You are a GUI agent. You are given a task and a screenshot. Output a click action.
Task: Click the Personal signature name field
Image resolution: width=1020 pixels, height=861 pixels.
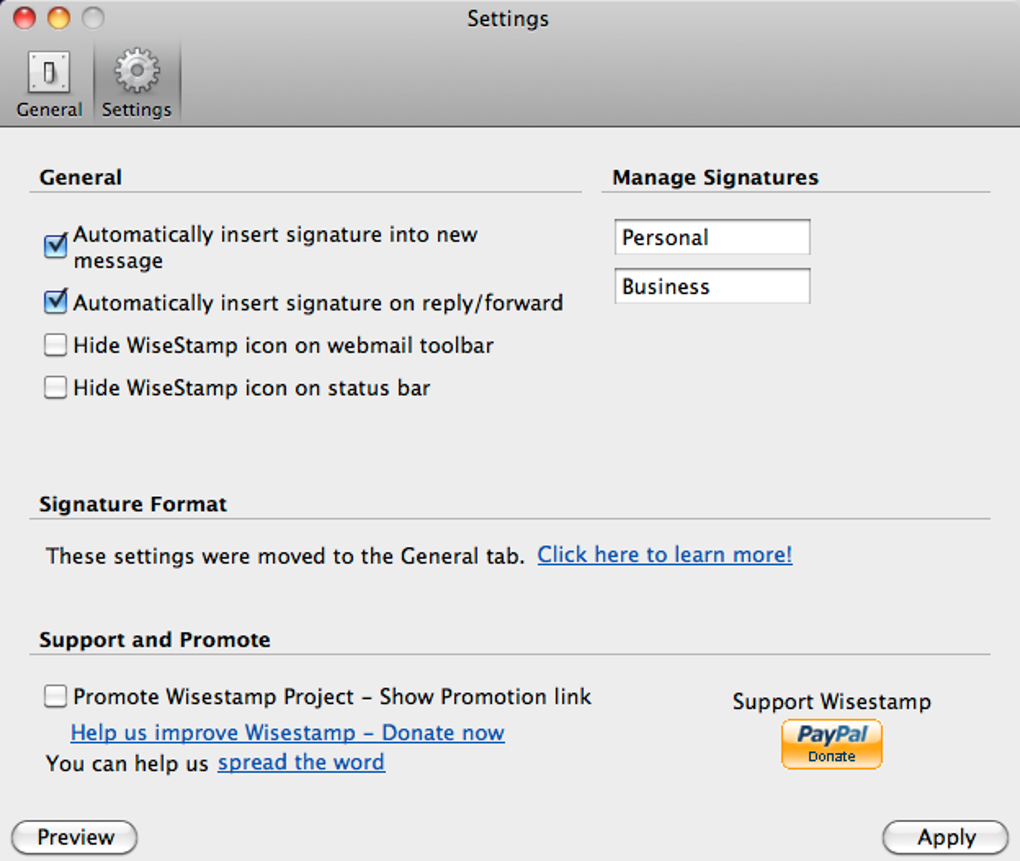(712, 238)
